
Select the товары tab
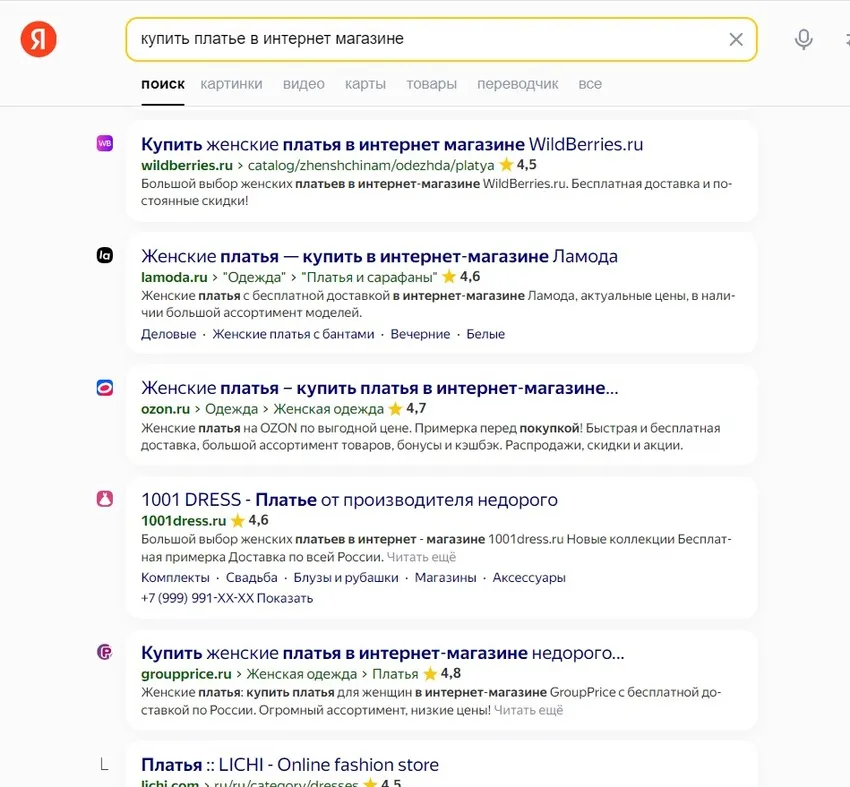click(431, 84)
